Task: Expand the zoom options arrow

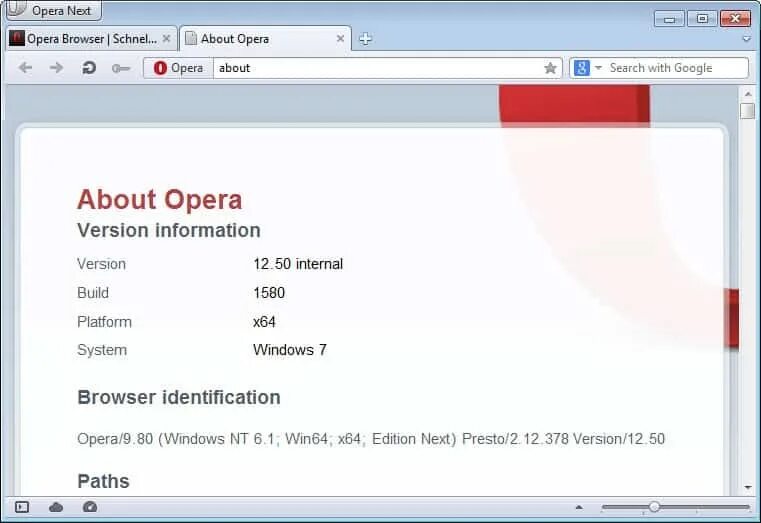Action: [x=579, y=507]
